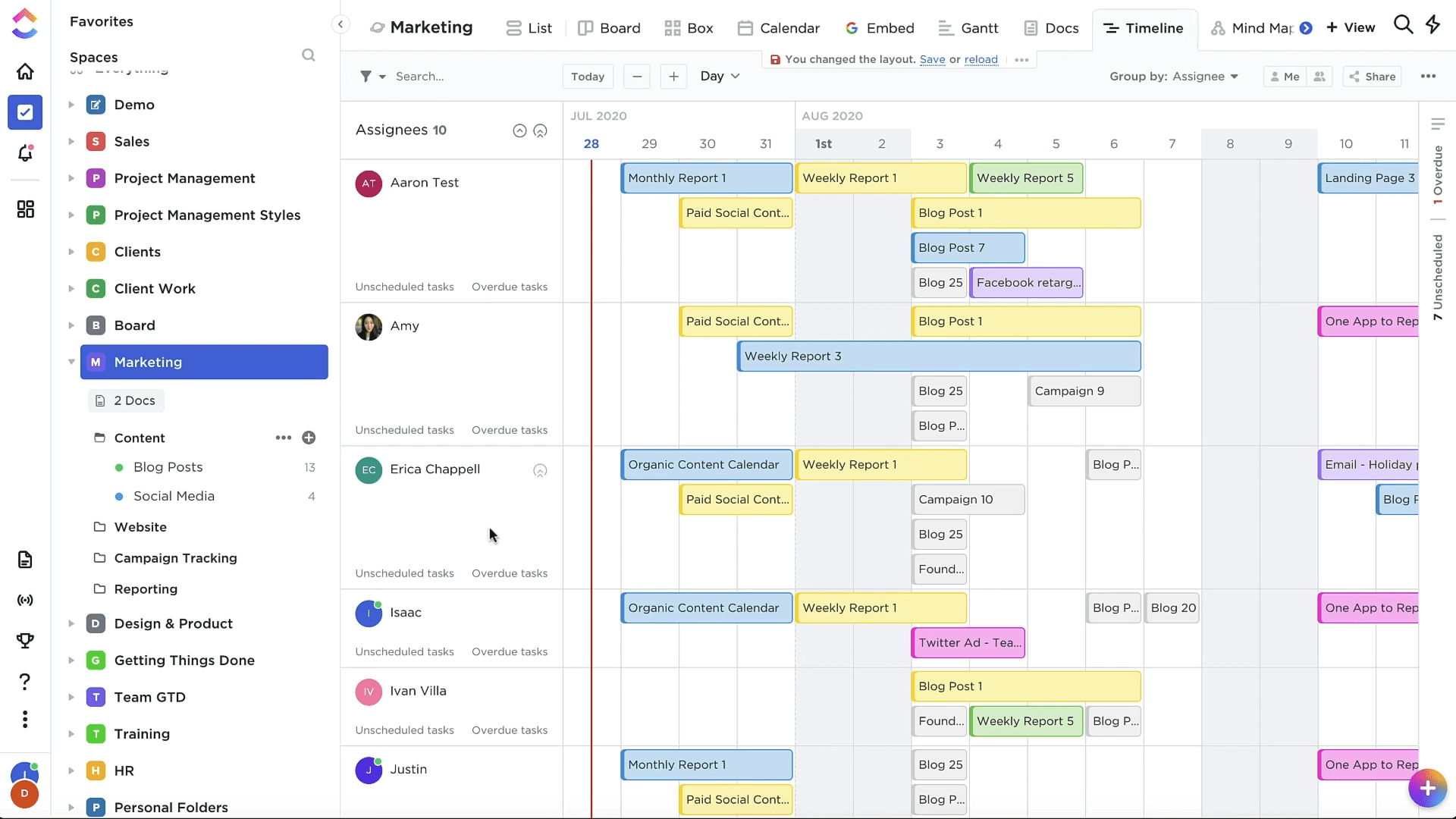The width and height of the screenshot is (1456, 819).
Task: Toggle the Me filter button
Action: [1285, 77]
